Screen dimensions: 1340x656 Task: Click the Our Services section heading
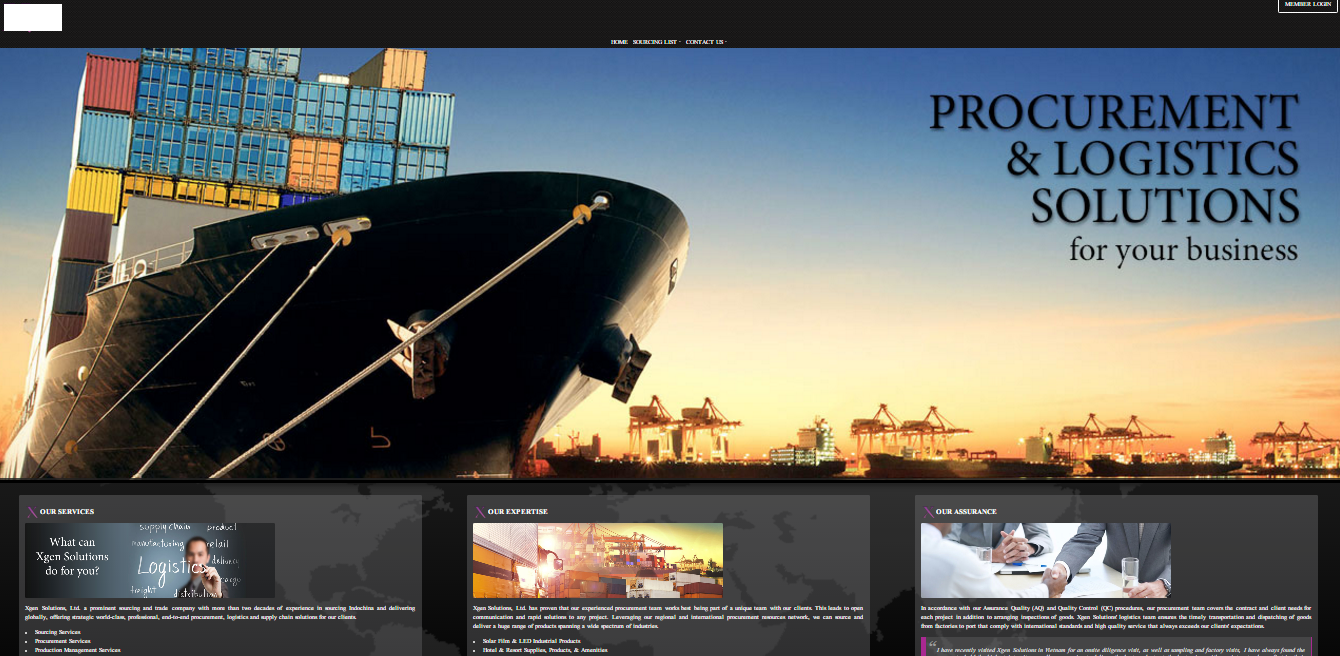(67, 512)
